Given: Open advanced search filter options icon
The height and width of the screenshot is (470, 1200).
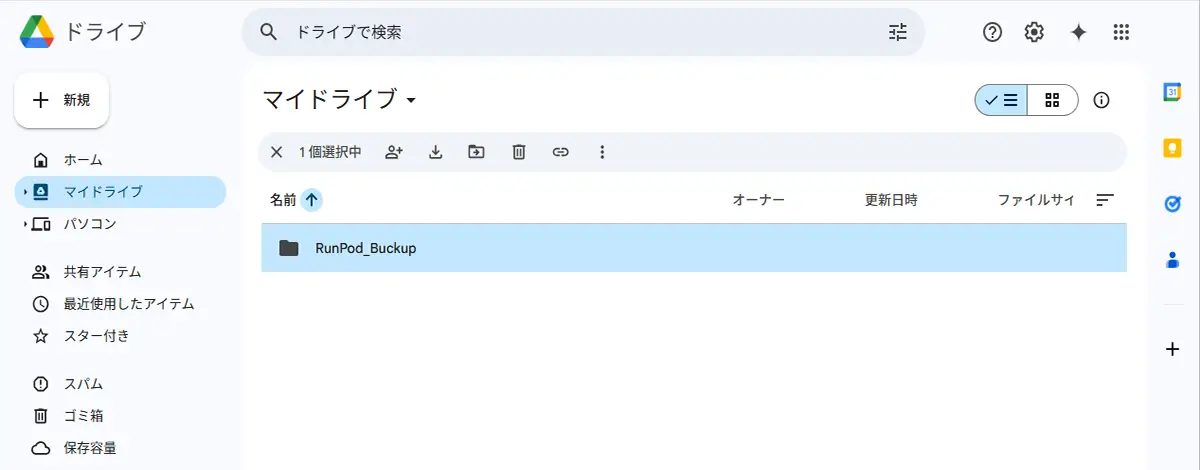Looking at the screenshot, I should [x=898, y=32].
